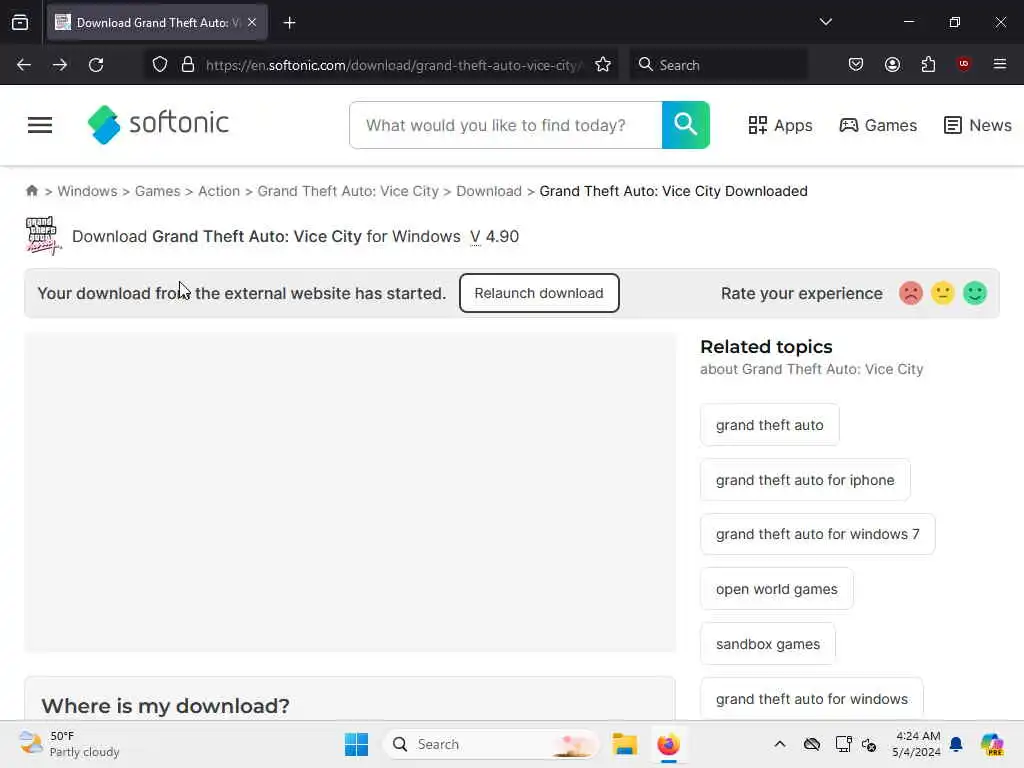Open the News section
The image size is (1024, 768).
(x=978, y=125)
